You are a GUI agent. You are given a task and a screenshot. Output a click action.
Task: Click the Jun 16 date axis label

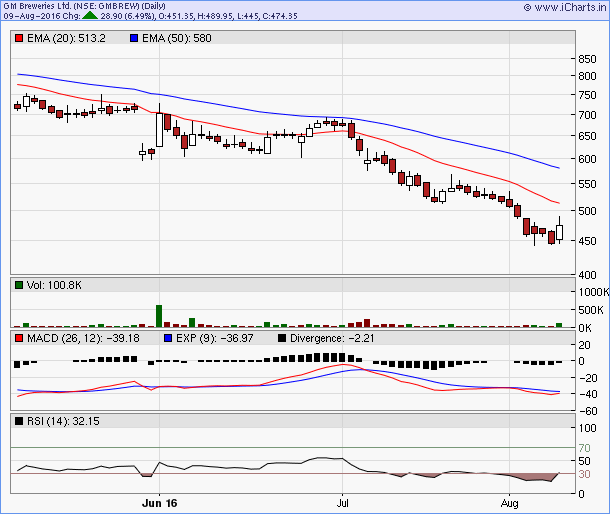[160, 503]
